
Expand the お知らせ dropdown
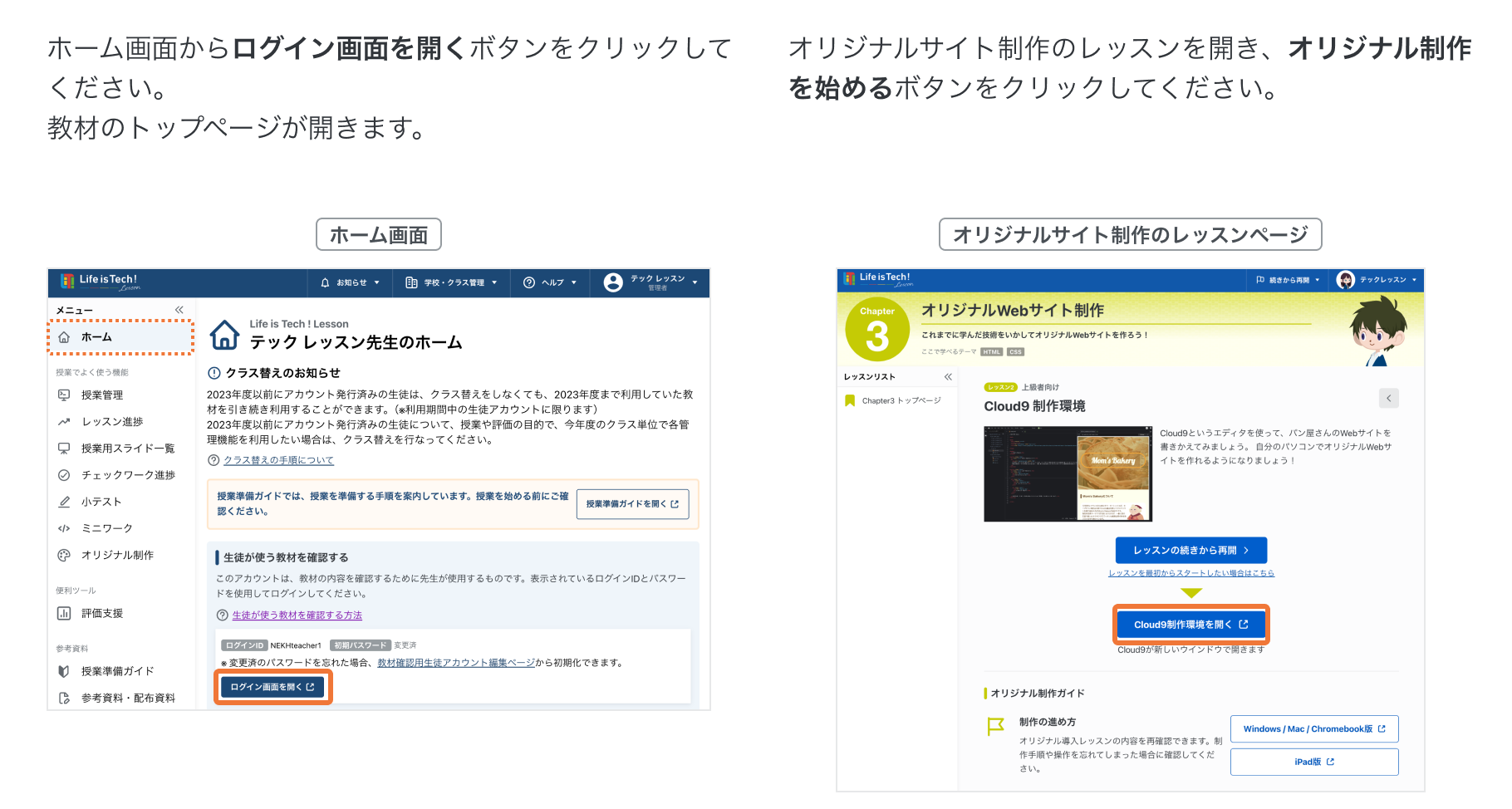coord(350,282)
